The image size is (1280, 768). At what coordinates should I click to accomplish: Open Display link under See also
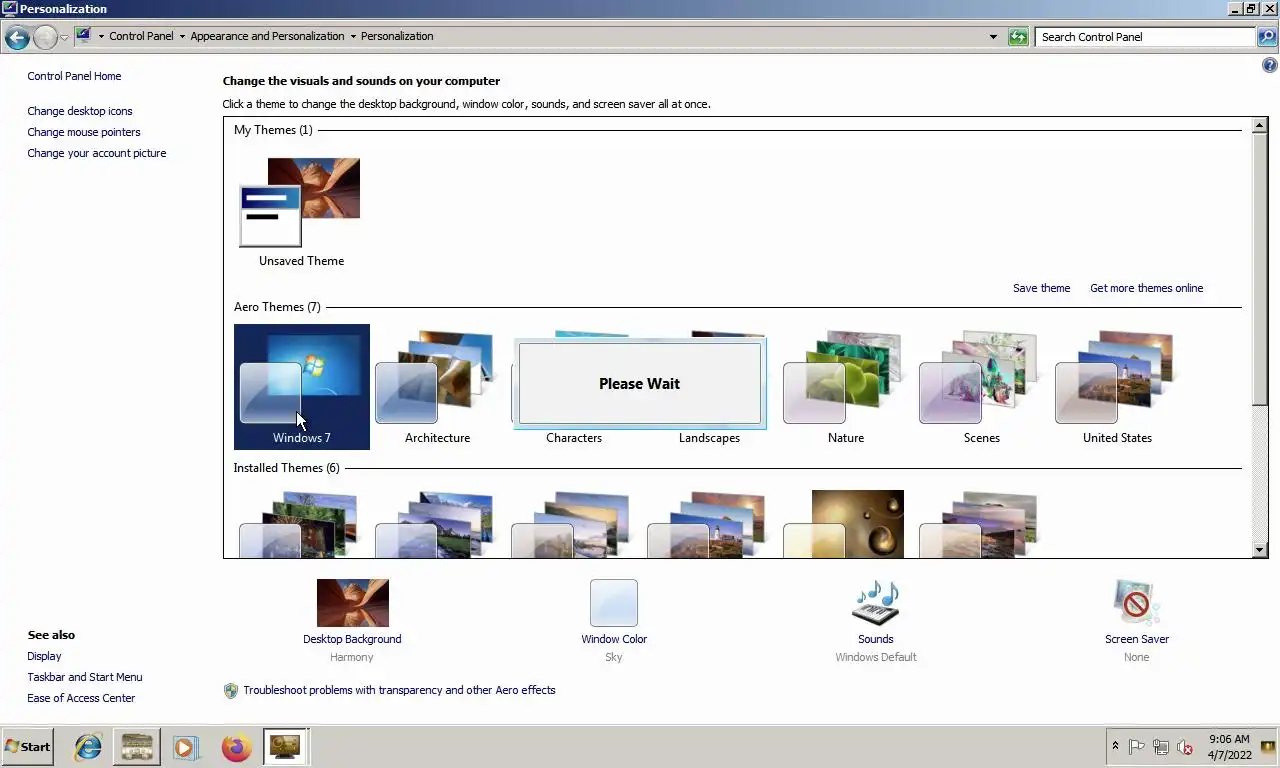pyautogui.click(x=44, y=656)
